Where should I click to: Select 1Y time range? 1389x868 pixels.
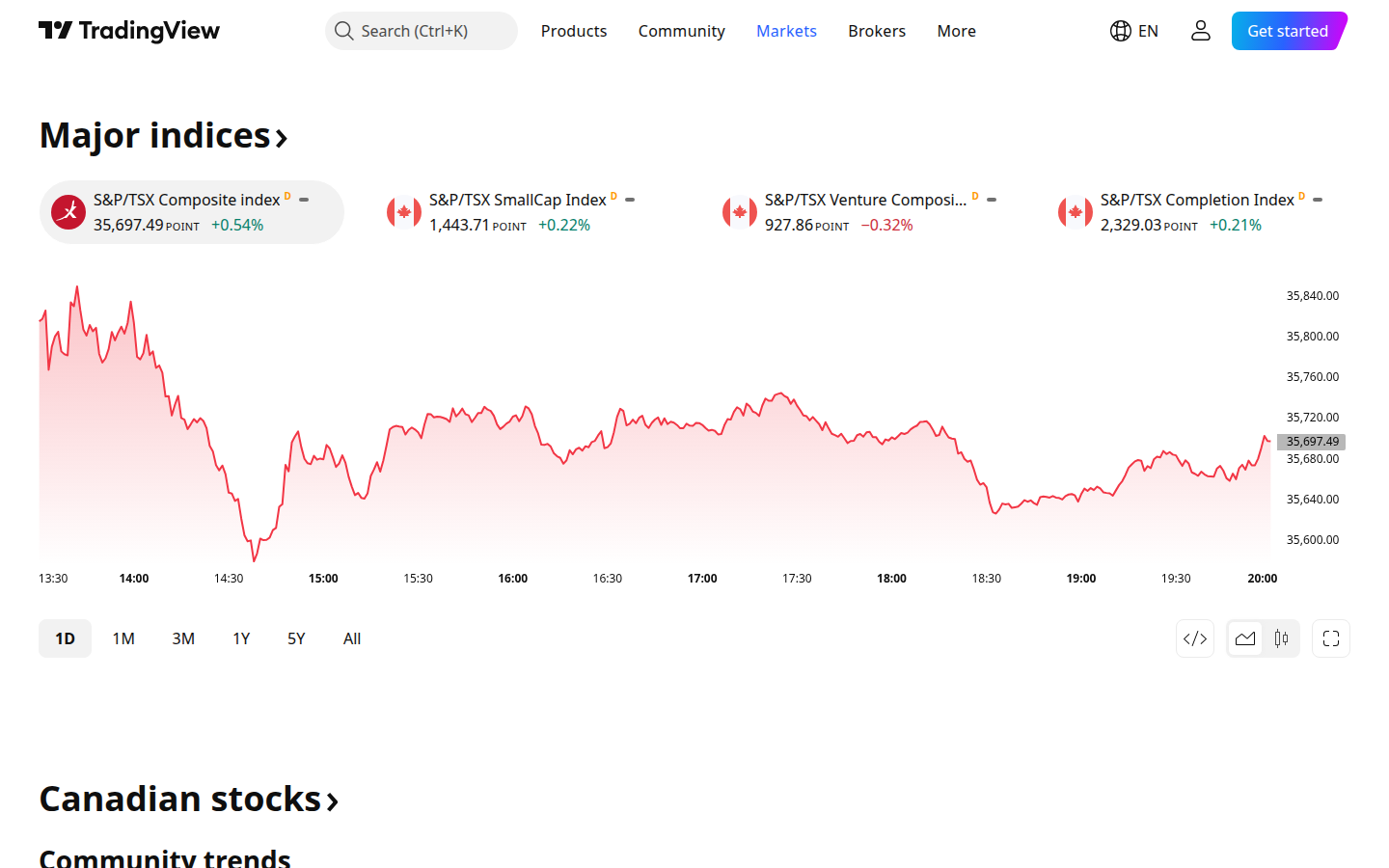coord(241,638)
